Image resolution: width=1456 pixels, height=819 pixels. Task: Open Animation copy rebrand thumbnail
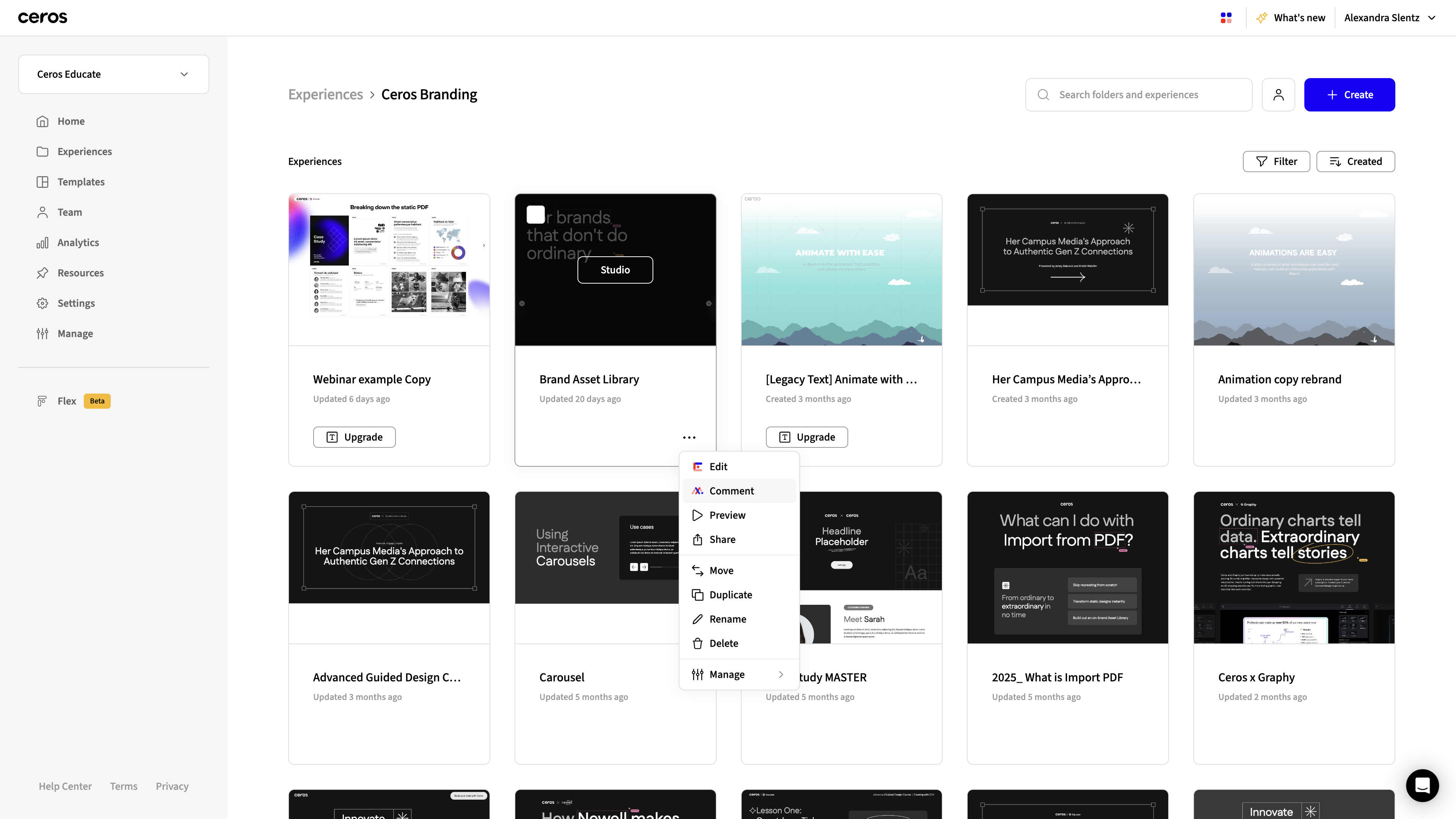[x=1294, y=270]
